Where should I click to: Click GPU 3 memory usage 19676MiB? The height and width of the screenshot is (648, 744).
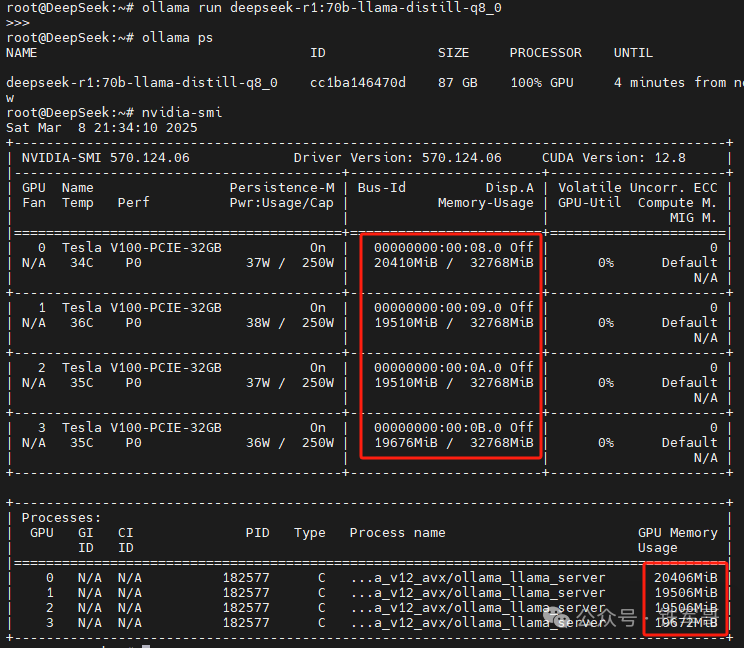click(x=406, y=443)
